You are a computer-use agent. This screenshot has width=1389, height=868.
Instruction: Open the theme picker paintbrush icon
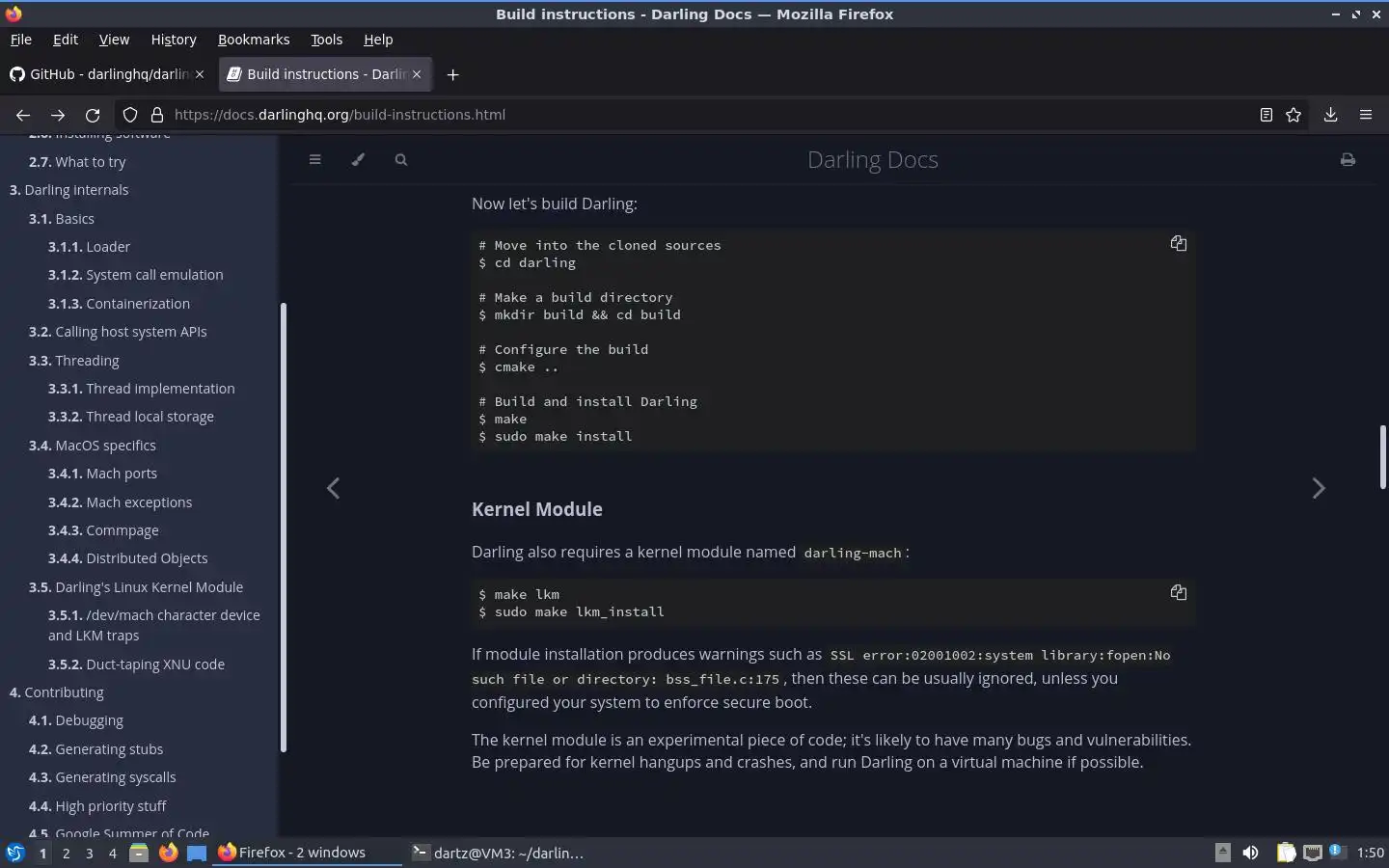coord(358,160)
